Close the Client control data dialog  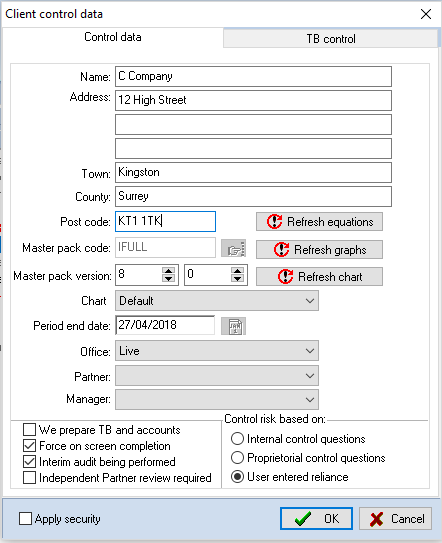(426, 14)
